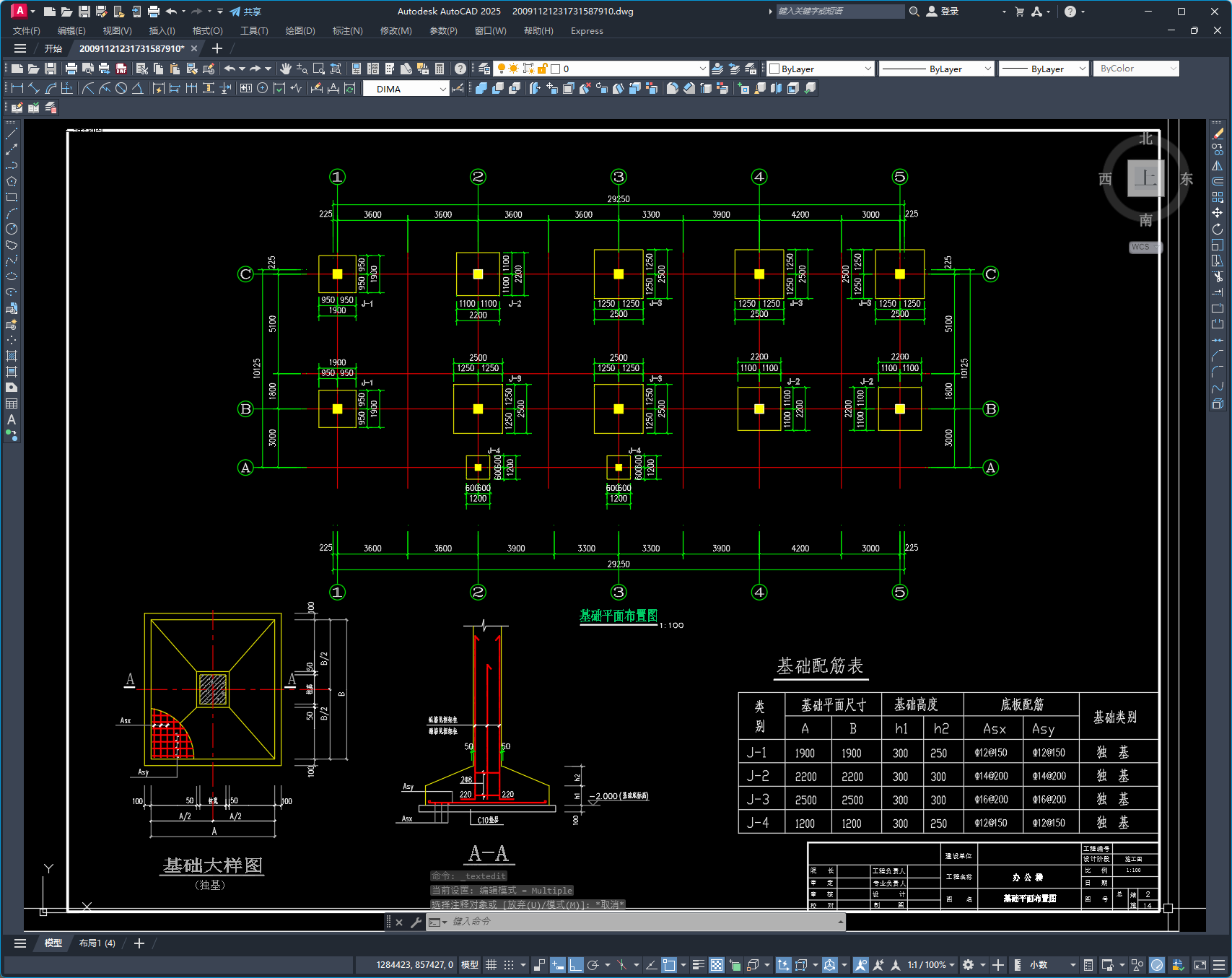
Task: Click the ViewCube 上 top face
Action: [x=1145, y=178]
